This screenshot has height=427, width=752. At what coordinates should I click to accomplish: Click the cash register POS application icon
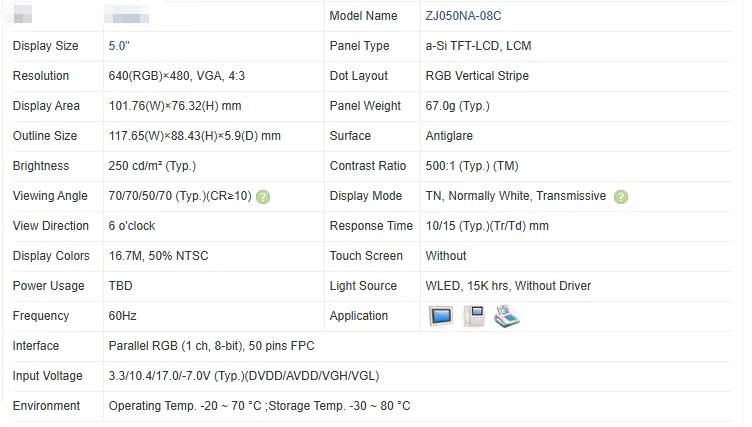tap(507, 316)
